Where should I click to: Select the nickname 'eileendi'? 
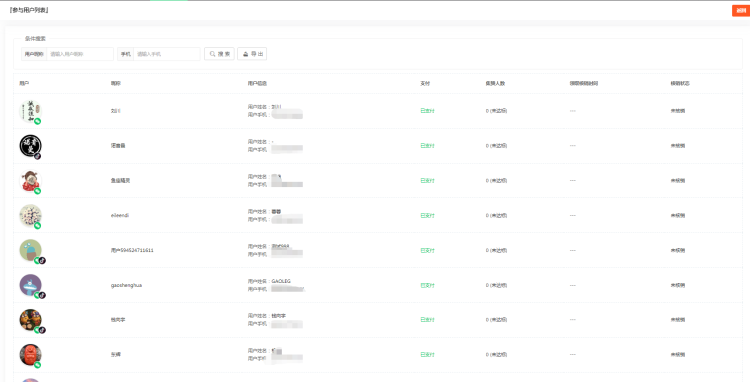(120, 216)
